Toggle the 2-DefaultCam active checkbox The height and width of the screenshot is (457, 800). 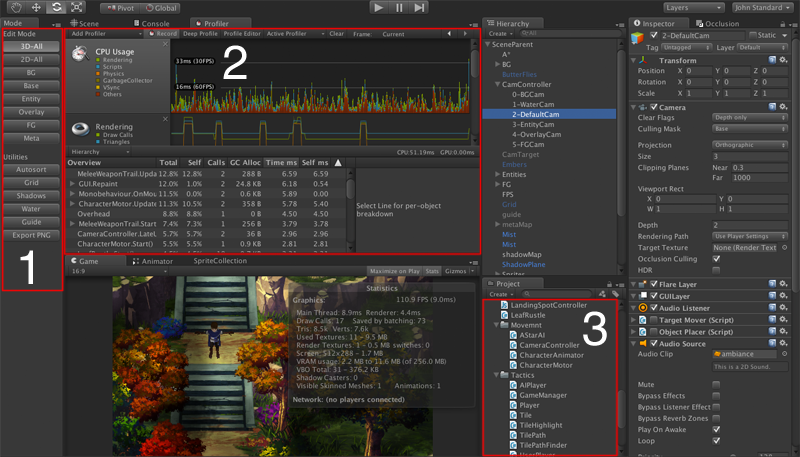point(654,35)
